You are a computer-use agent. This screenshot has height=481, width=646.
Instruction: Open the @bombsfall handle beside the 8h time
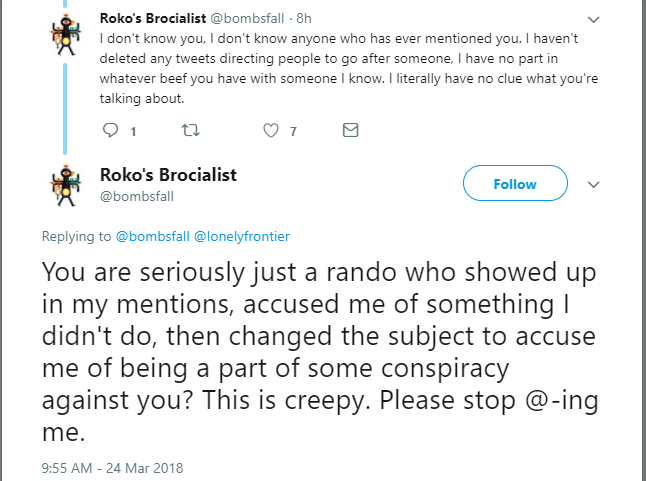point(247,19)
